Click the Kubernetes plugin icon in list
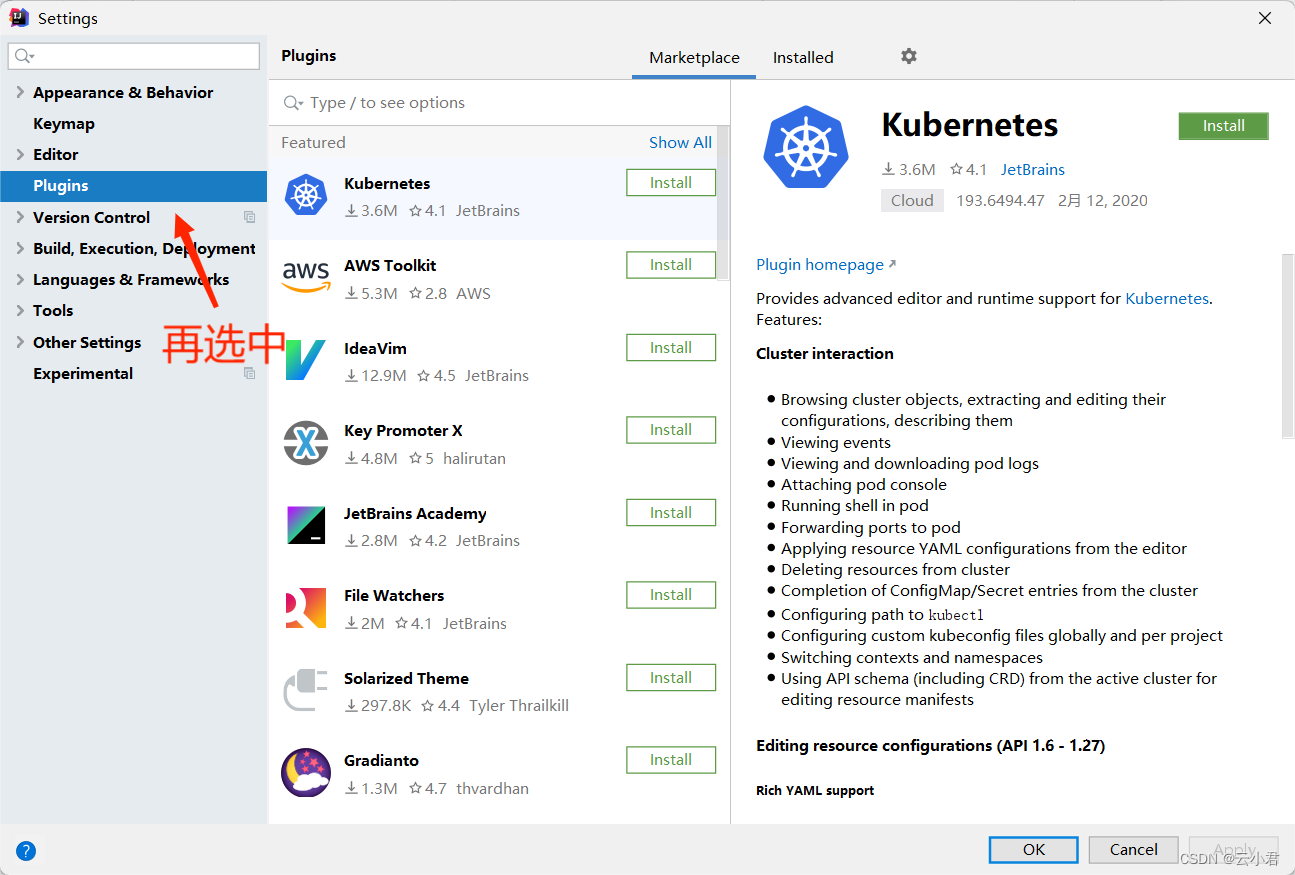The width and height of the screenshot is (1295, 875). (306, 195)
